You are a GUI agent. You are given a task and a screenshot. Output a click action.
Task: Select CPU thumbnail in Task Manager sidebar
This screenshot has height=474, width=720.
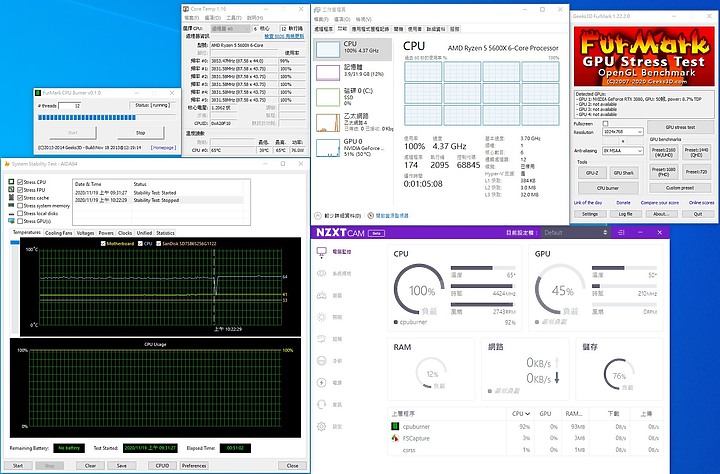tap(328, 49)
